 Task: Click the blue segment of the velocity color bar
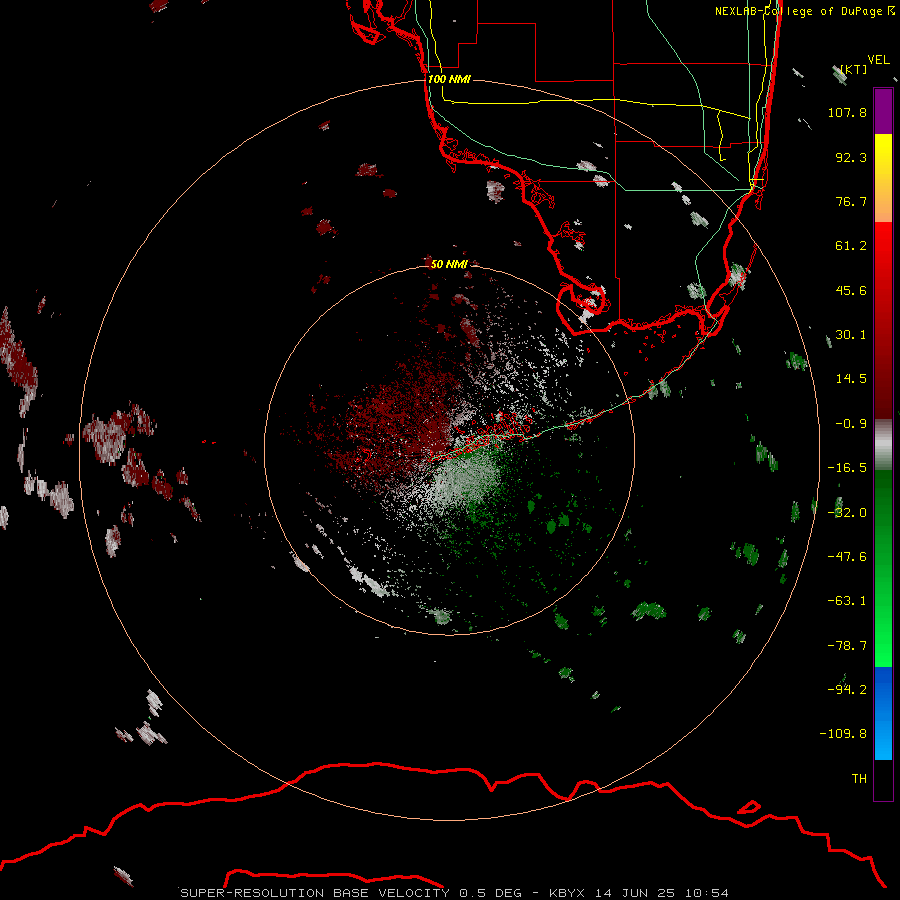tap(883, 713)
